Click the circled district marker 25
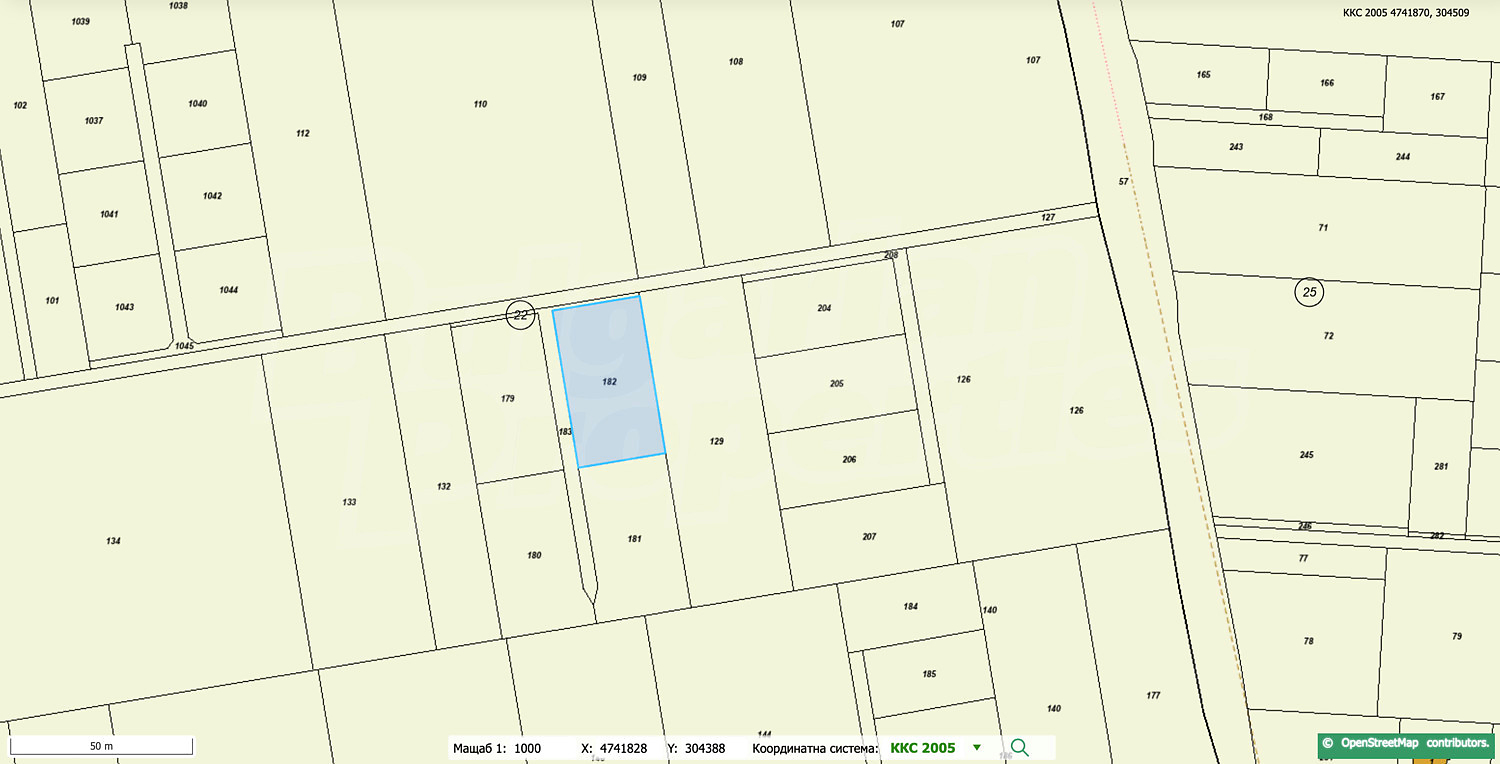 1309,292
